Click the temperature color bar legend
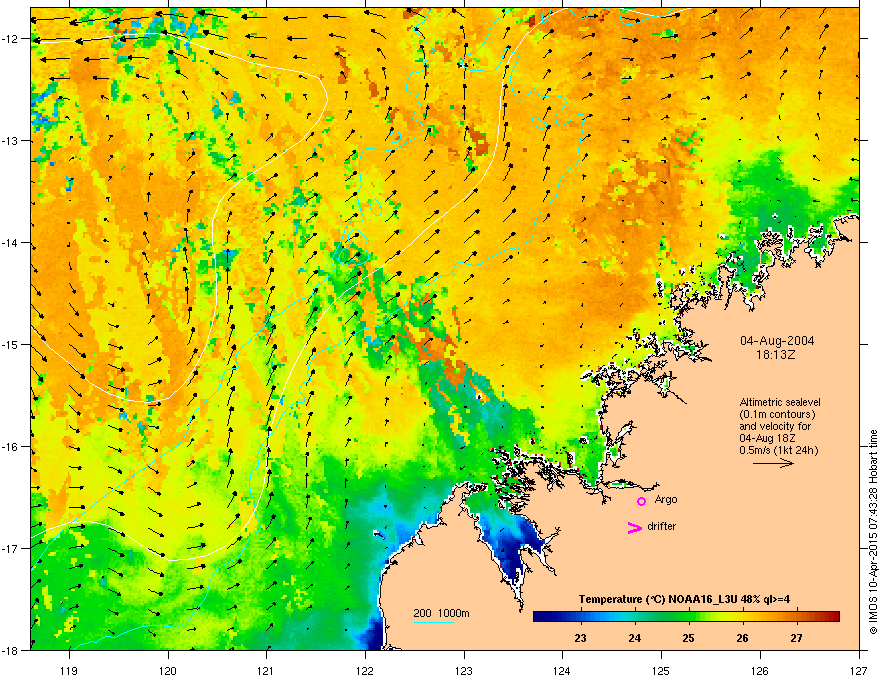880x680 pixels. coord(686,617)
